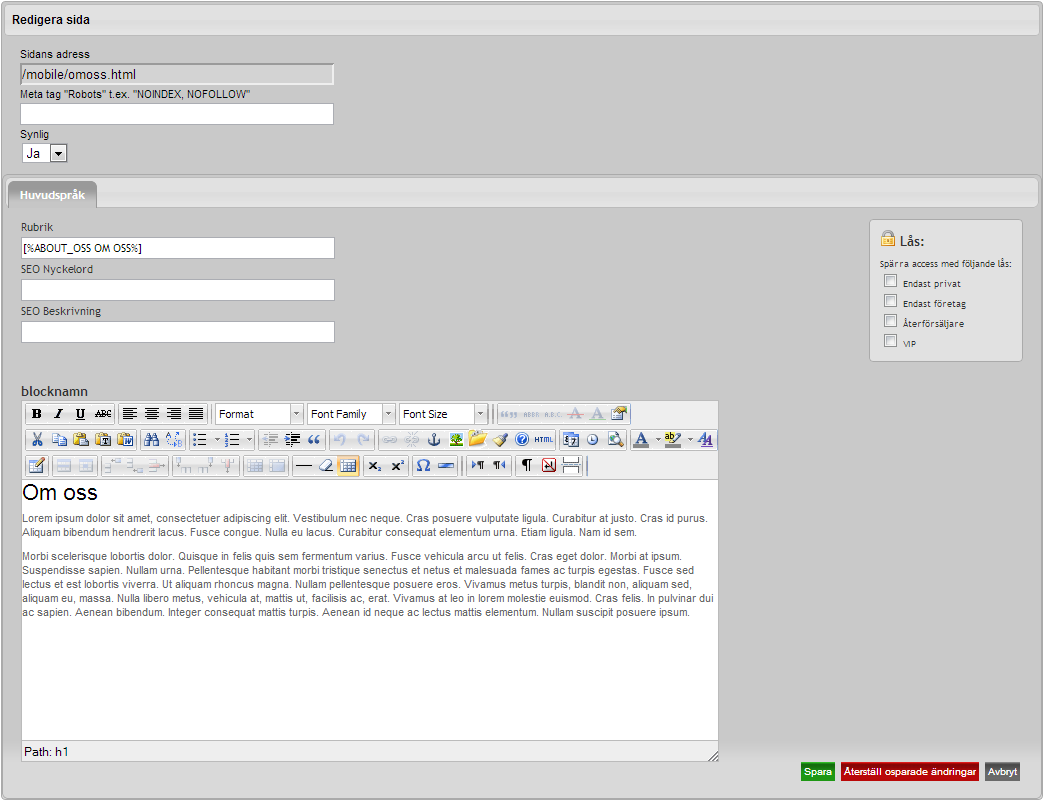Open the Font Size dropdown

coord(444,414)
